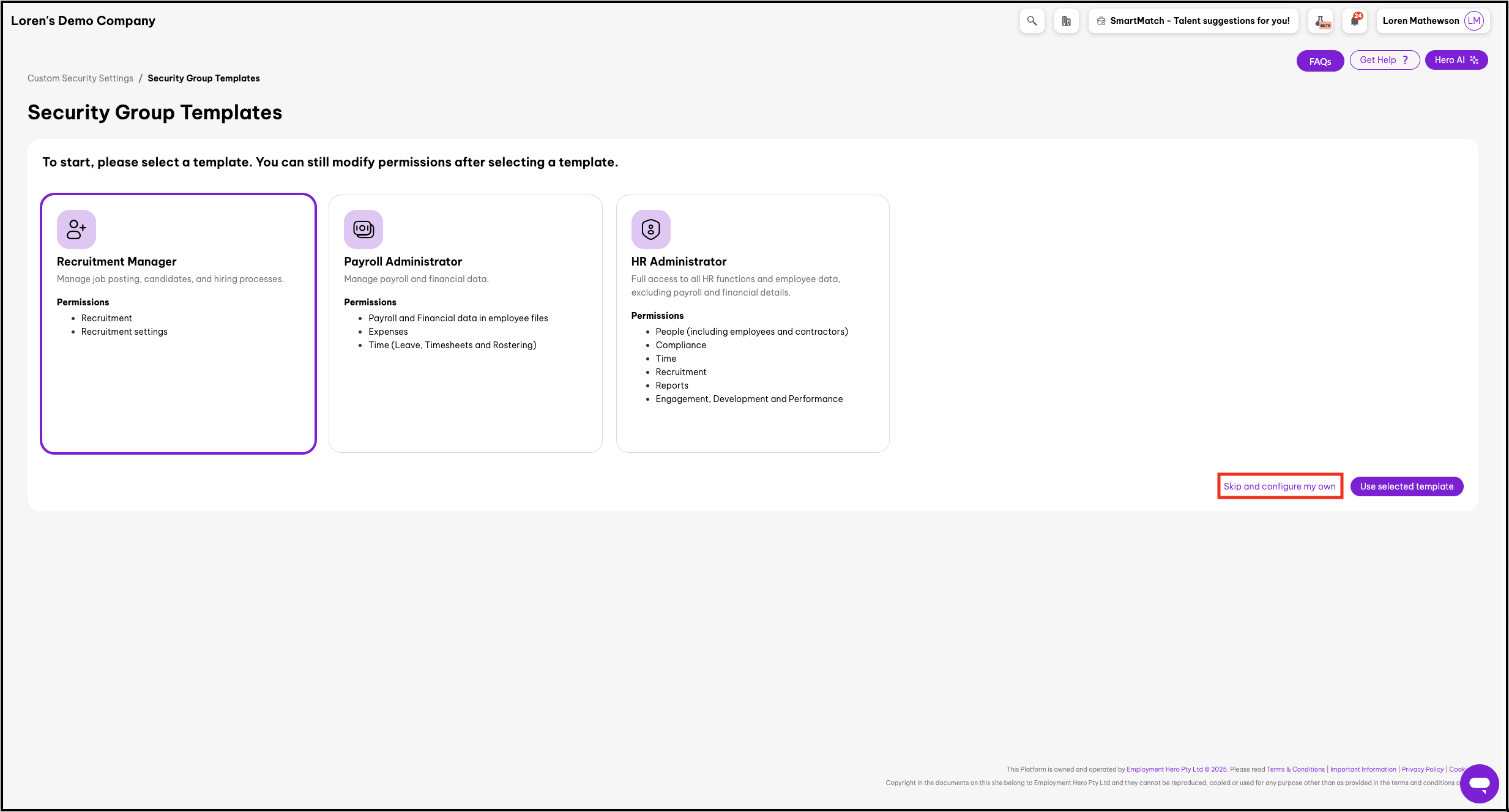This screenshot has height=812, width=1509.
Task: Open Loren Mathewson account menu
Action: pyautogui.click(x=1420, y=21)
